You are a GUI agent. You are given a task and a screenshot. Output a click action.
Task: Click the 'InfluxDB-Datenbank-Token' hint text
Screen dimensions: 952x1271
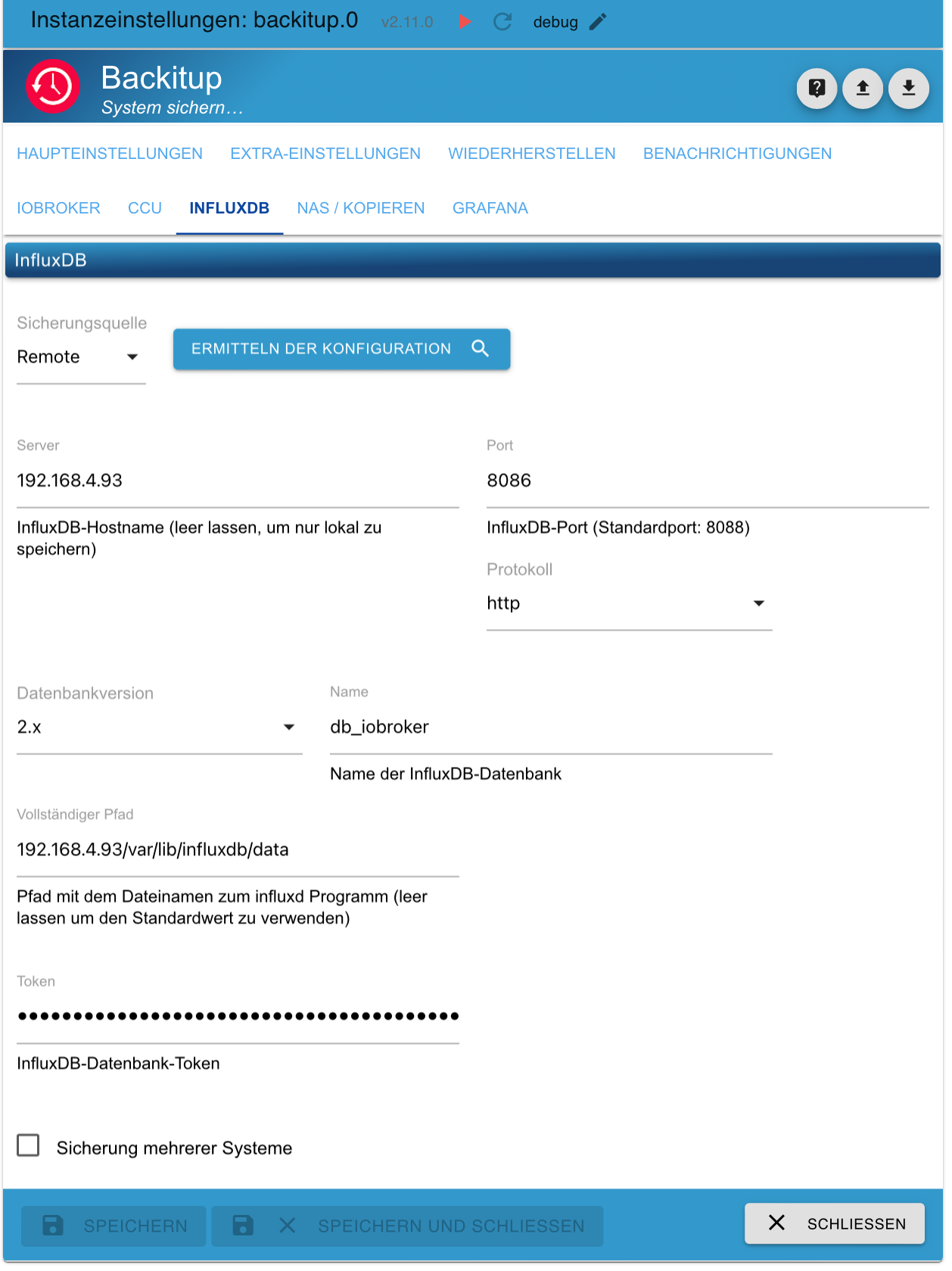click(118, 1064)
